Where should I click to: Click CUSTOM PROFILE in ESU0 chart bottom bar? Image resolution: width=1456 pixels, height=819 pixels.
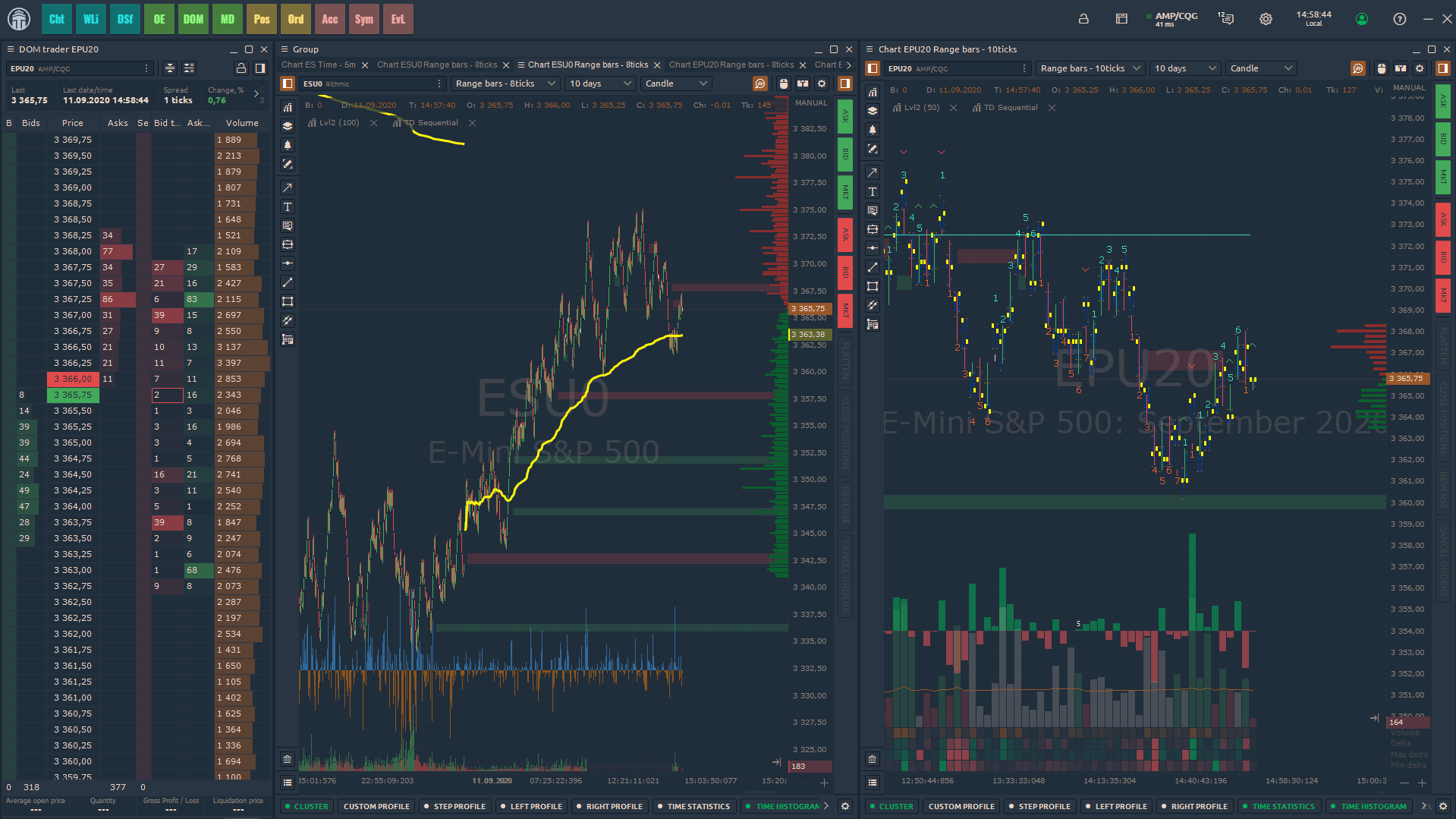(x=376, y=806)
